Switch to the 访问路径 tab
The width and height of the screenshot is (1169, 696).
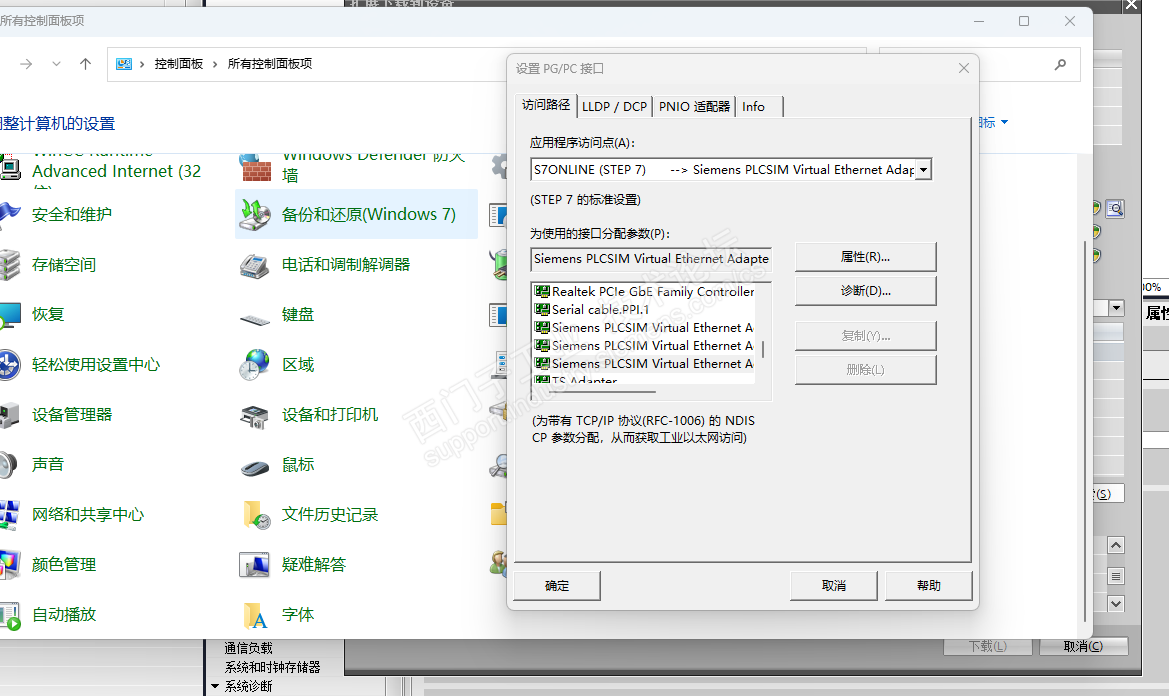pyautogui.click(x=546, y=105)
